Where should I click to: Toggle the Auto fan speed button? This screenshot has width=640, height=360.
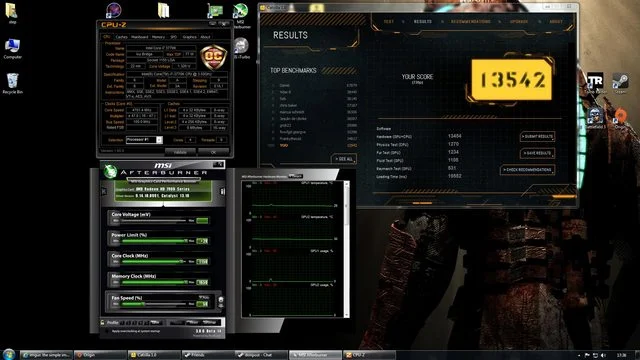[204, 298]
